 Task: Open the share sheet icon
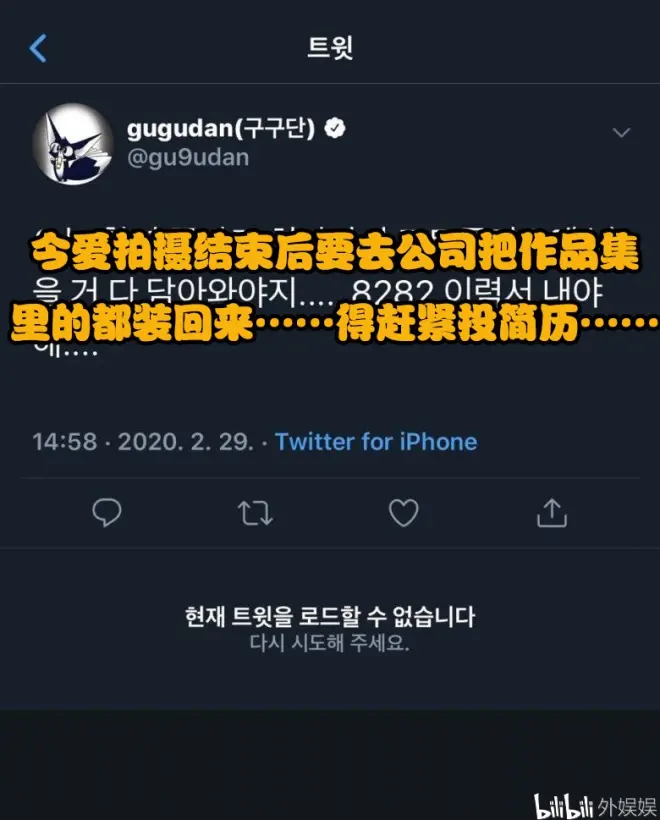(x=552, y=512)
